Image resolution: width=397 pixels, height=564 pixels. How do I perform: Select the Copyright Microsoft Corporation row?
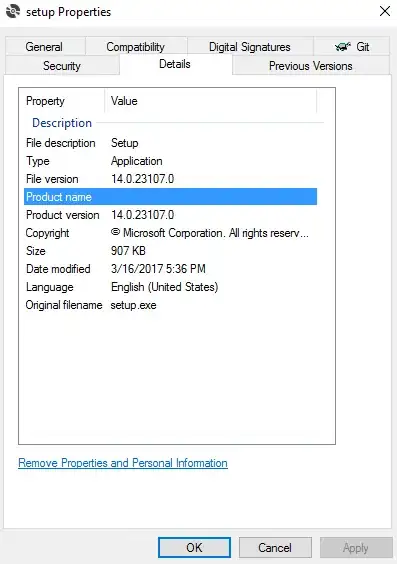(170, 233)
